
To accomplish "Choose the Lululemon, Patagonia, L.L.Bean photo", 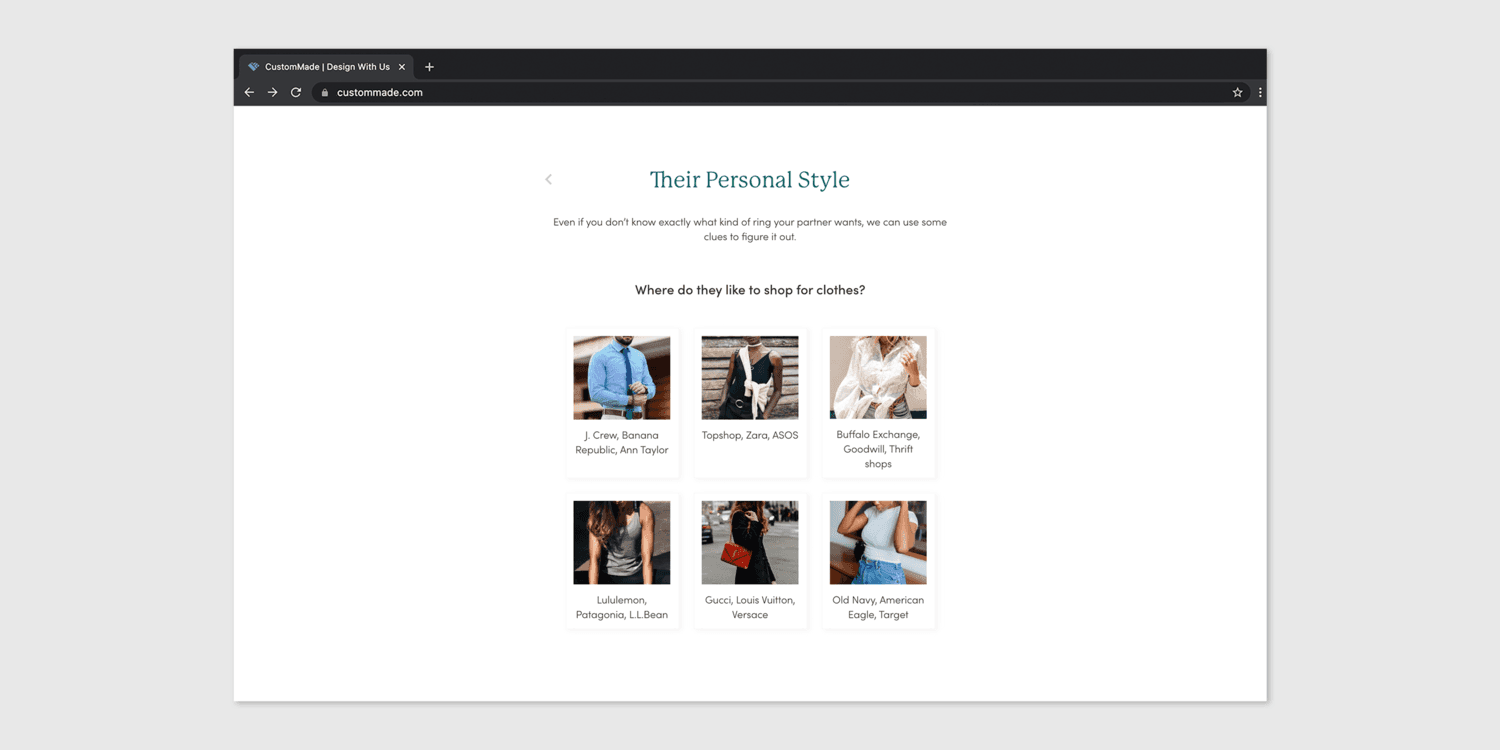I will pyautogui.click(x=622, y=542).
